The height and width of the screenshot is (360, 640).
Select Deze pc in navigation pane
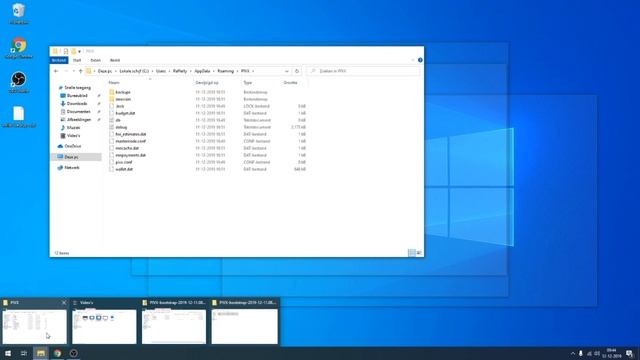[x=71, y=157]
